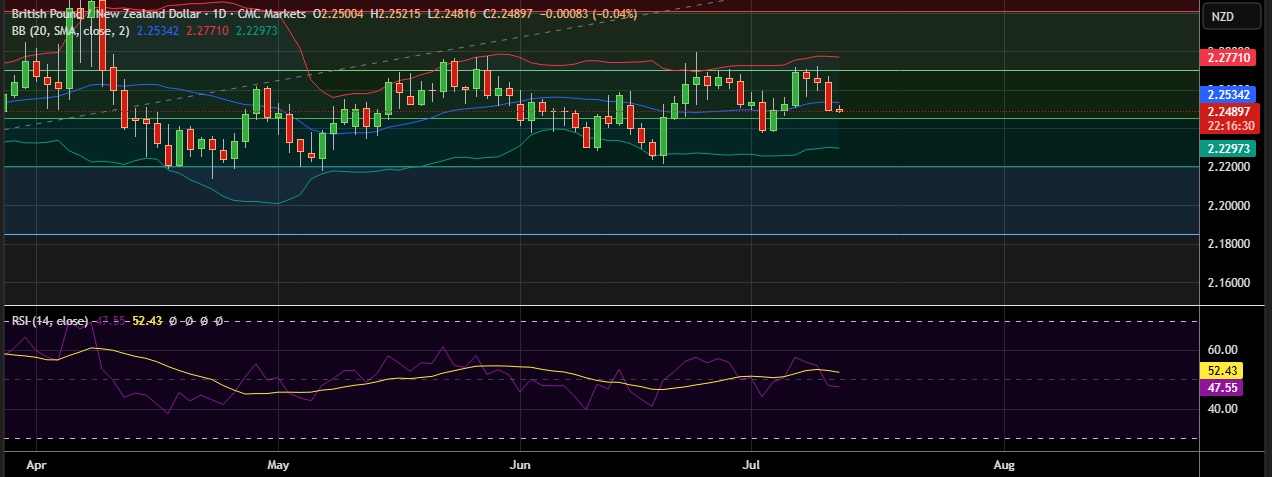The width and height of the screenshot is (1272, 477).
Task: Click the Apr label on the time axis
Action: coord(37,465)
